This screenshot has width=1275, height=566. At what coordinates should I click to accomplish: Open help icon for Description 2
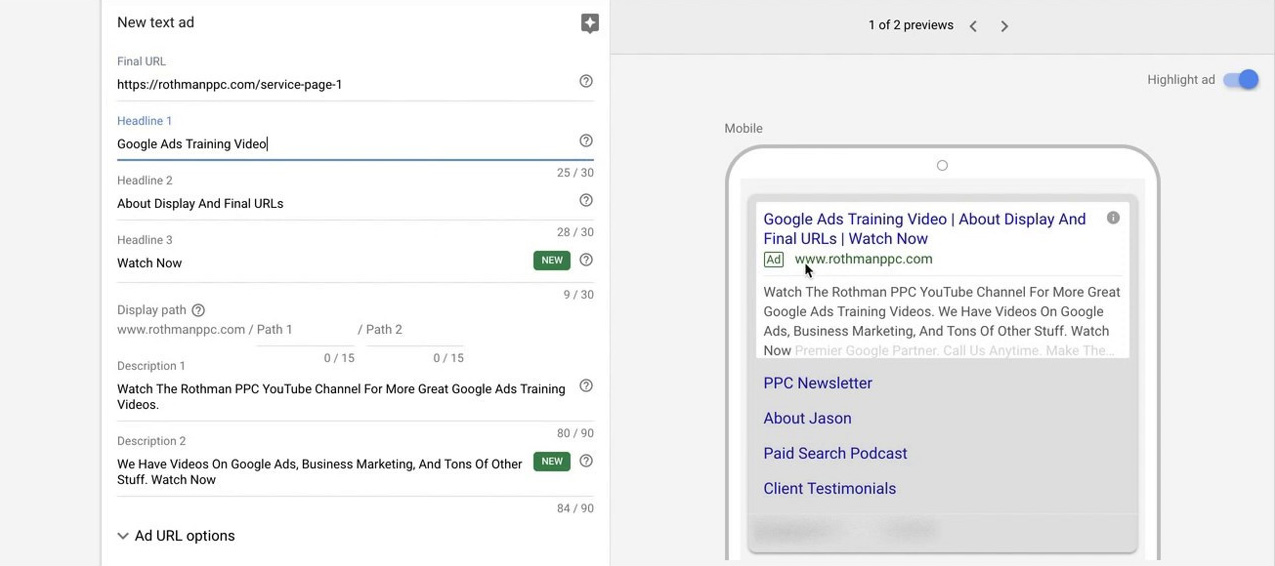tap(586, 461)
